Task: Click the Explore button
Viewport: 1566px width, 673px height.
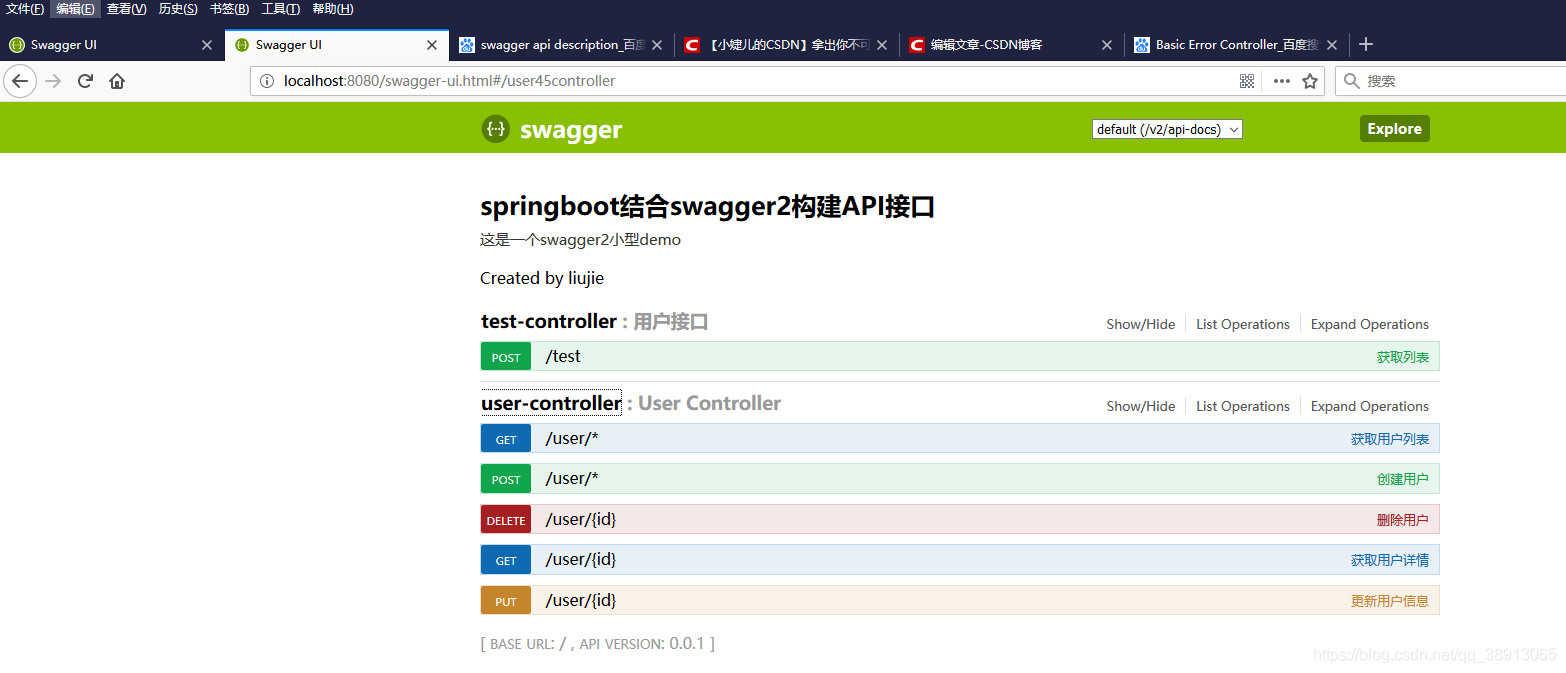Action: (1394, 128)
